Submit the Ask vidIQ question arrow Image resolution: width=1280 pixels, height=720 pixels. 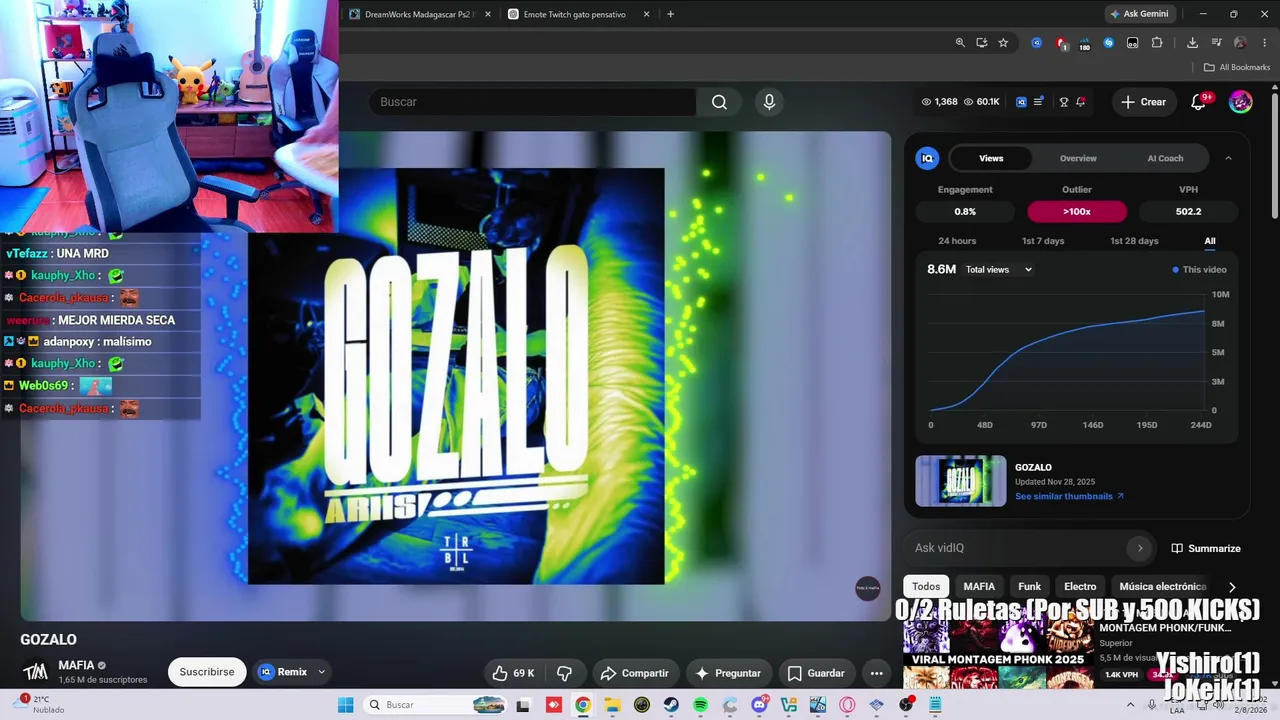1139,548
